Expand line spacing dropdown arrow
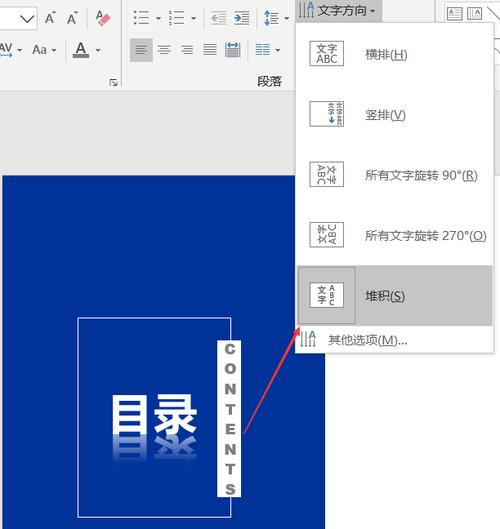The width and height of the screenshot is (500, 529). click(x=286, y=18)
